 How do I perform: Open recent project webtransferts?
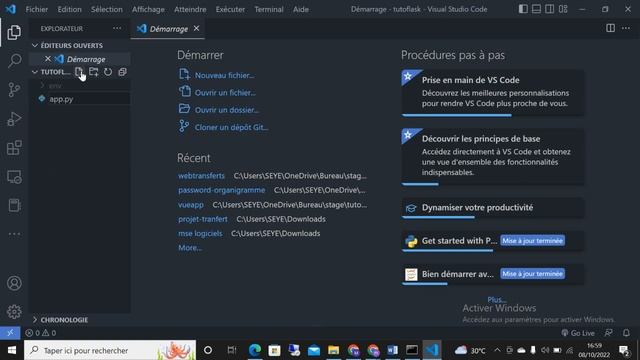(x=201, y=176)
